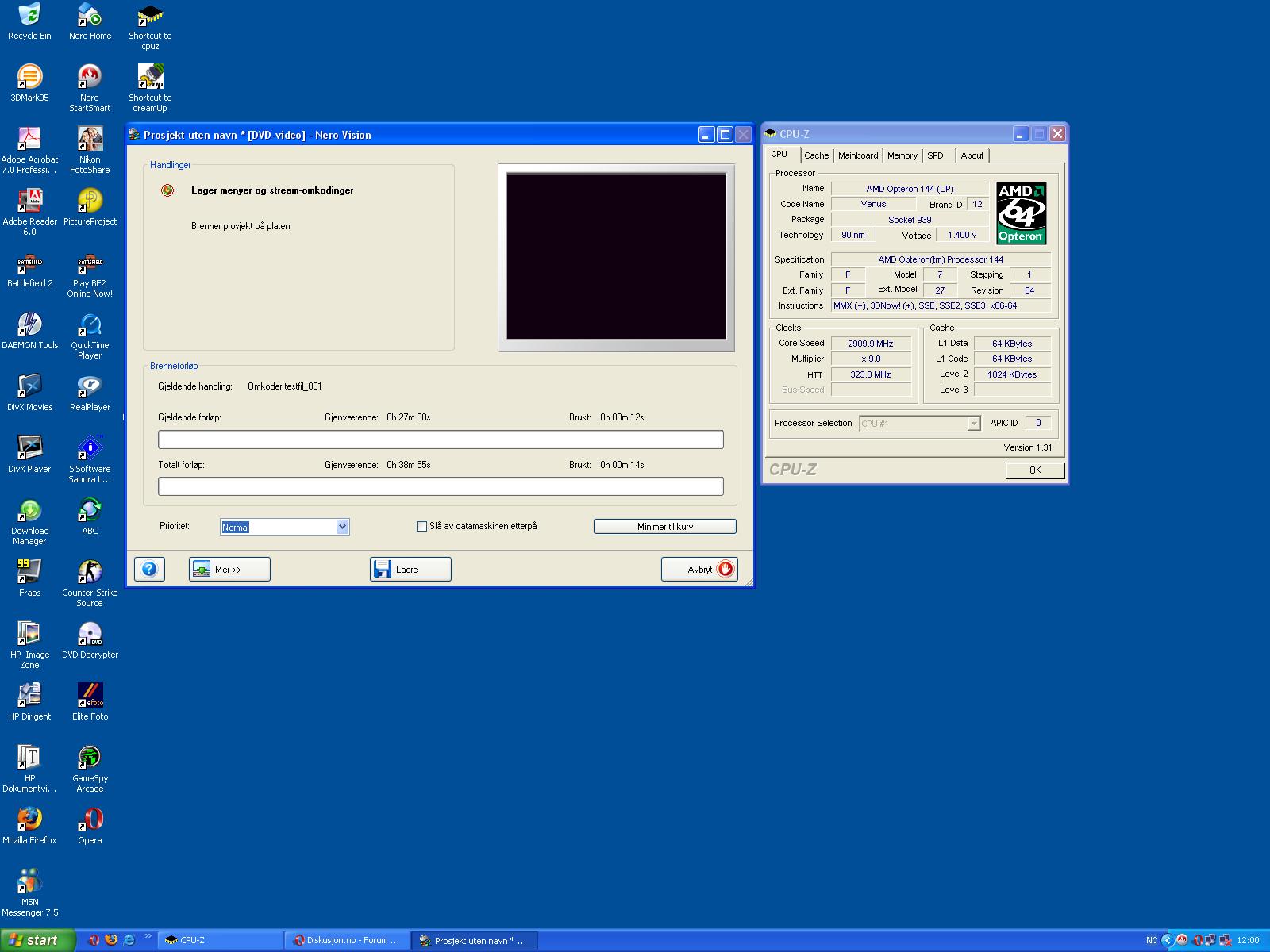Screen dimensions: 1270x952
Task: Open Adobe Acrobat 7.0 Professional icon
Action: (29, 150)
